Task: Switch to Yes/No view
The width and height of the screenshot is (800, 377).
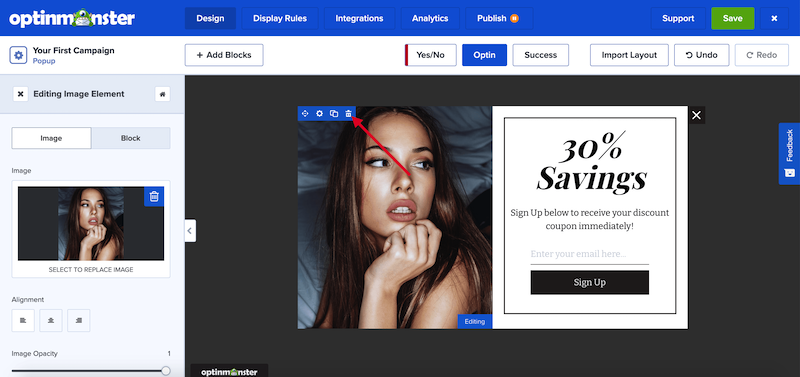Action: (431, 55)
